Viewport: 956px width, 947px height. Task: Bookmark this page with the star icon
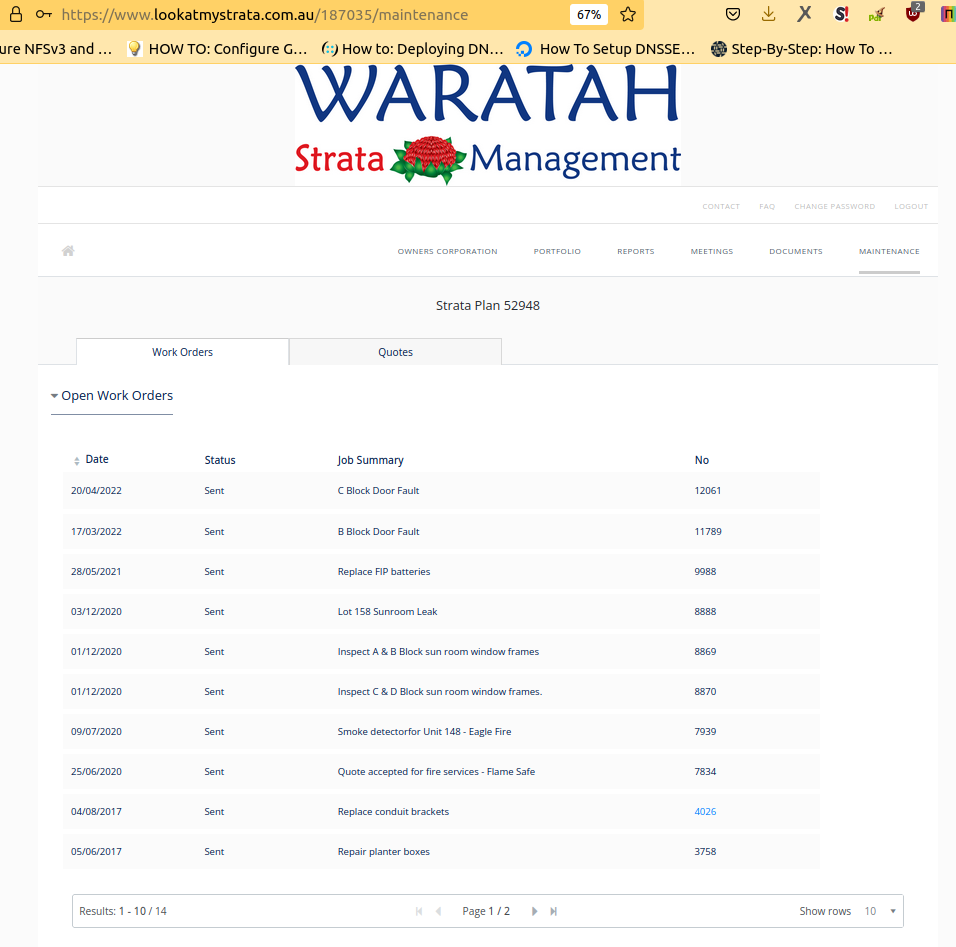tap(628, 15)
